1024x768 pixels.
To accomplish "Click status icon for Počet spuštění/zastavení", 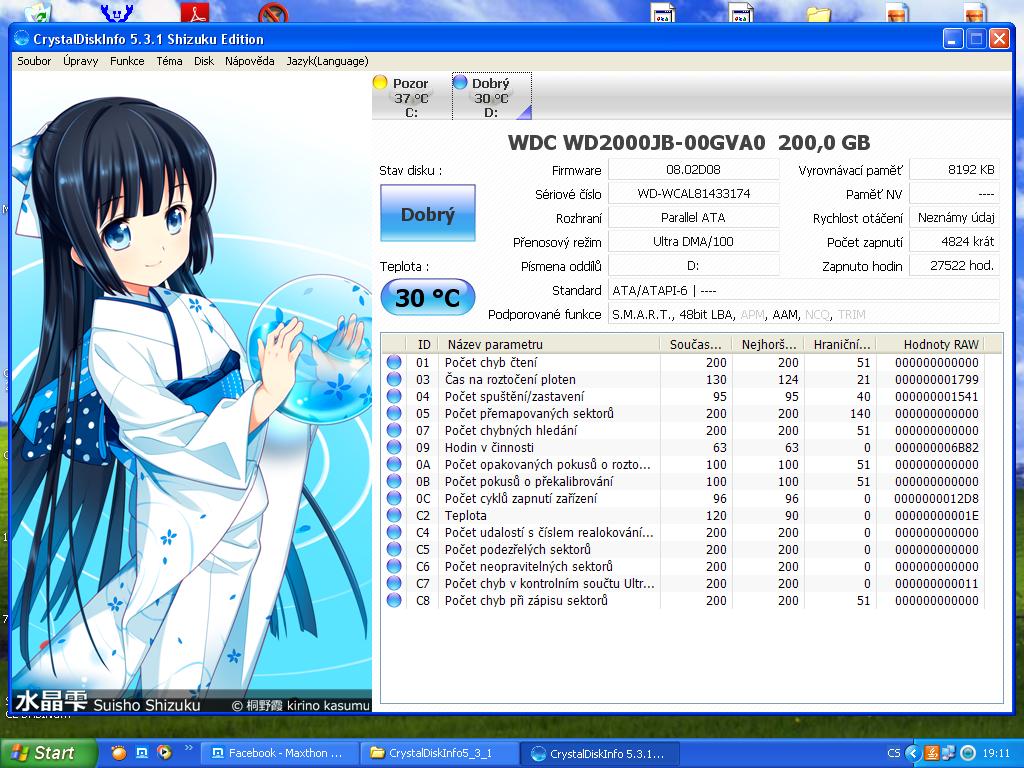I will (394, 396).
